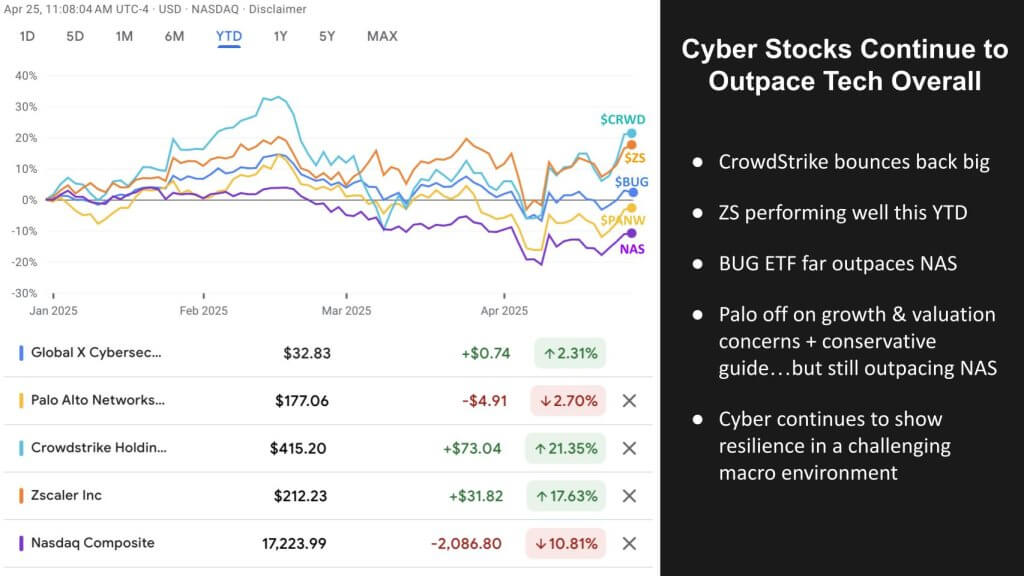Remove Palo Alto Networks with its X icon

click(x=629, y=401)
